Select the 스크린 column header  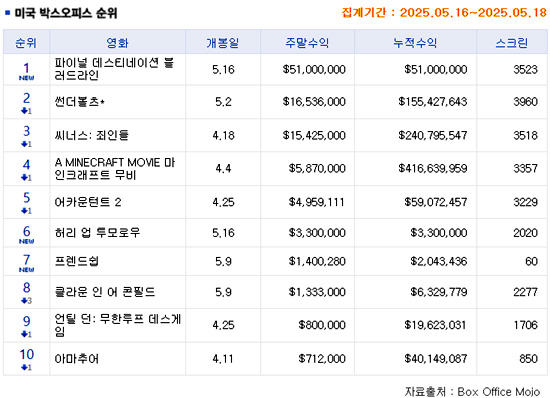(511, 43)
